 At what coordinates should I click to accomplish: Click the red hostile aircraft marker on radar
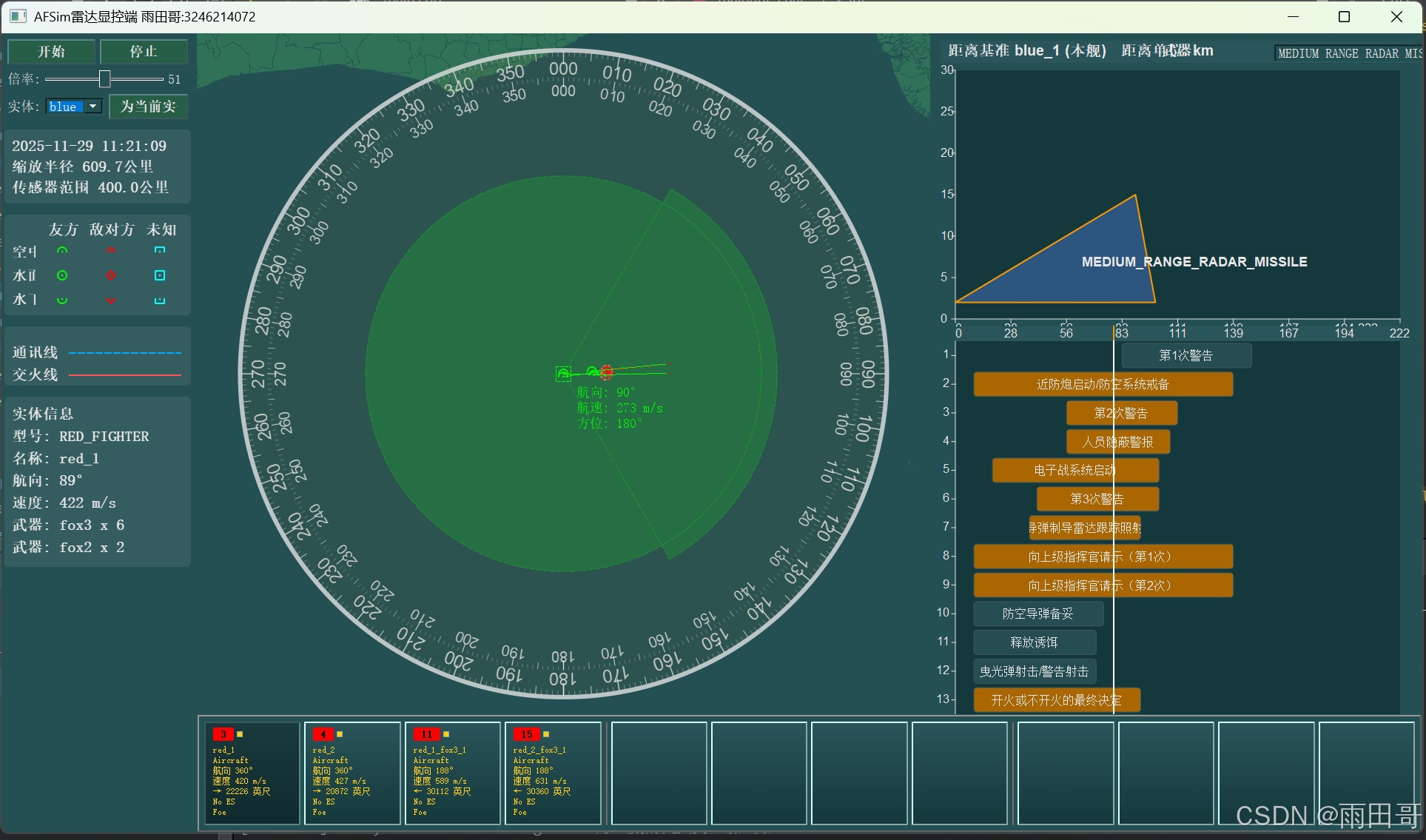[606, 372]
